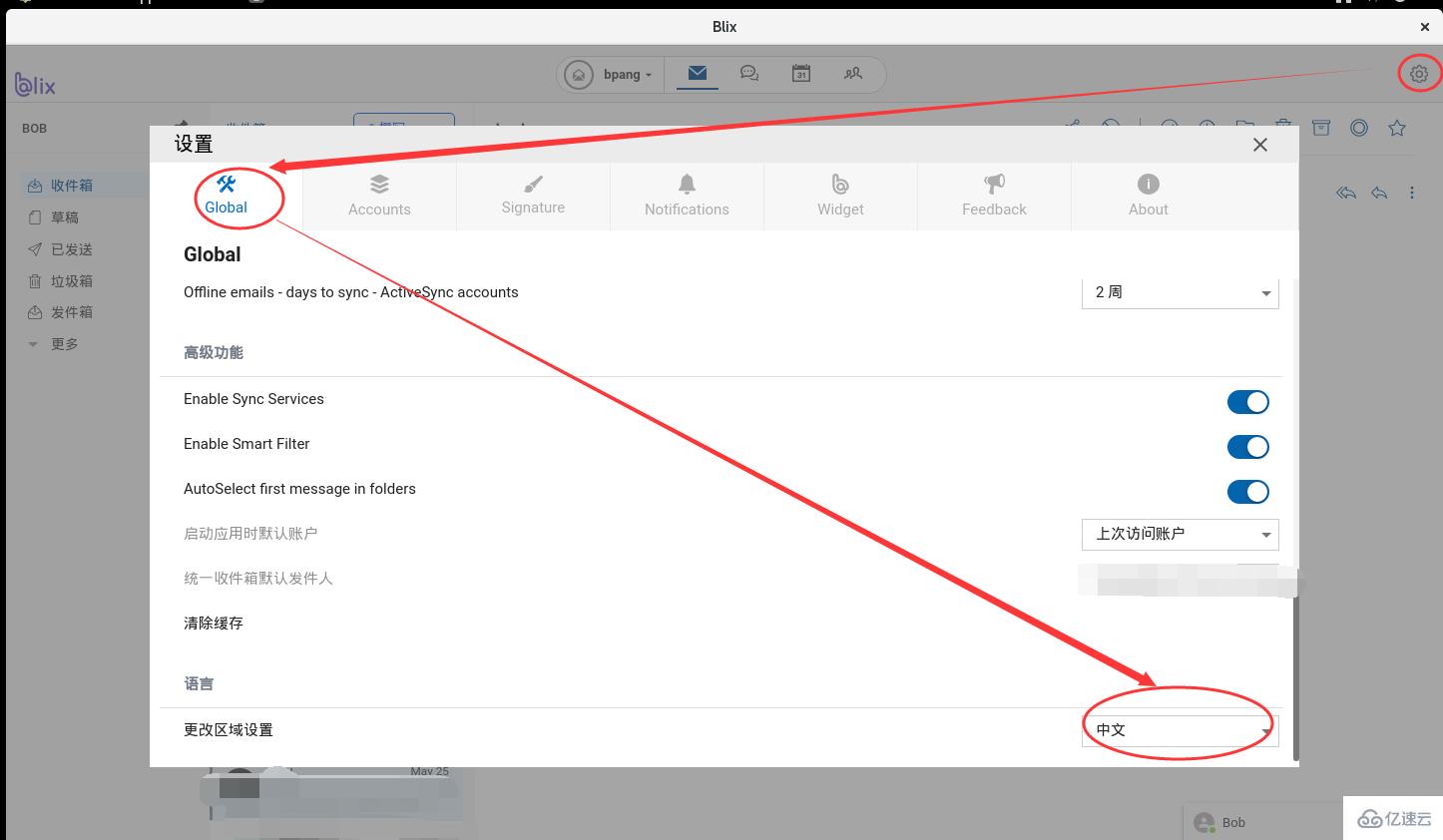Open the 垃圾箱 trash folder
The height and width of the screenshot is (840, 1443).
73,281
